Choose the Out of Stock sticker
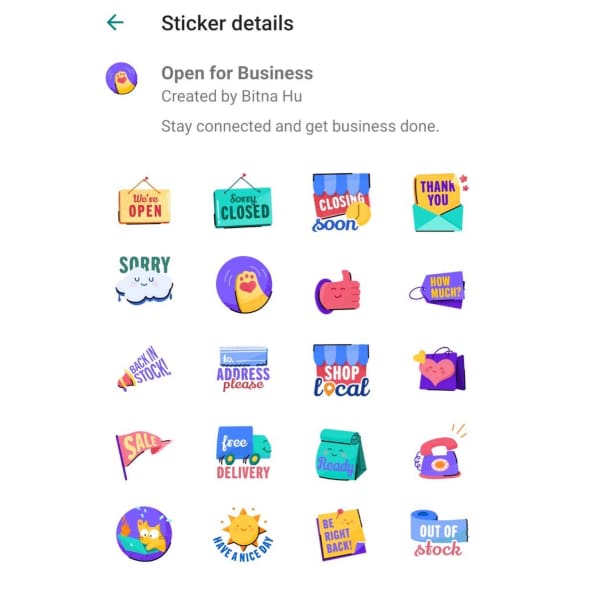This screenshot has height=600, width=600. (x=439, y=534)
